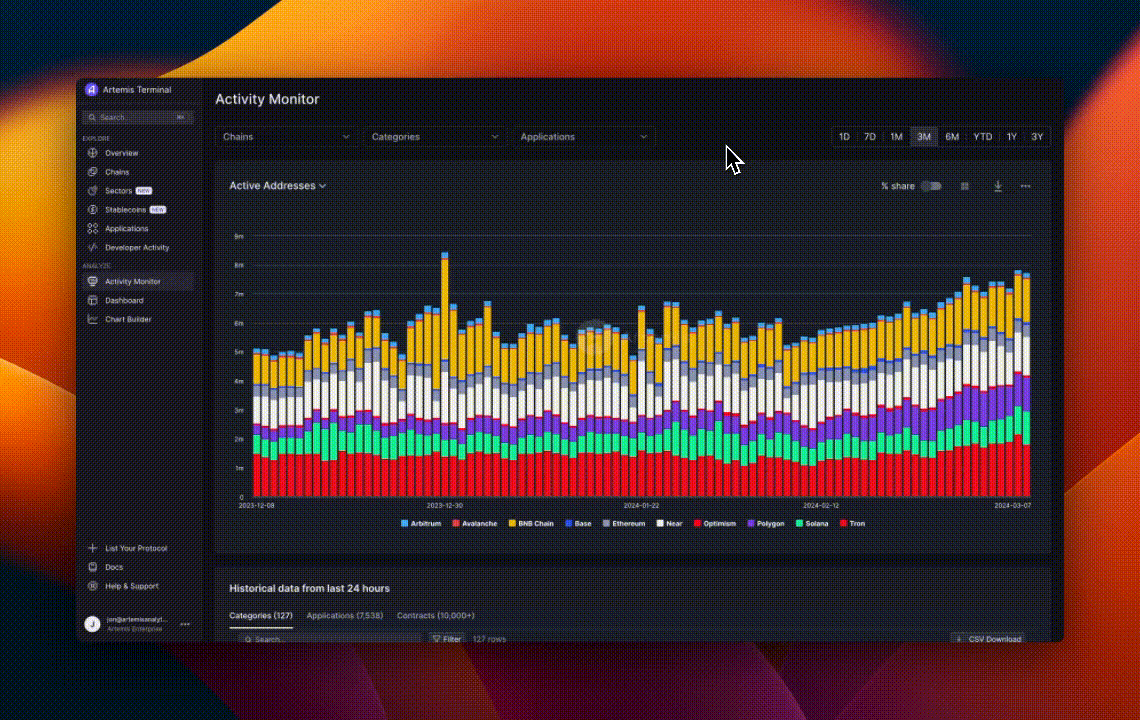Click the 'Historical data from last 24 hours' heading
This screenshot has width=1140, height=720.
(309, 588)
